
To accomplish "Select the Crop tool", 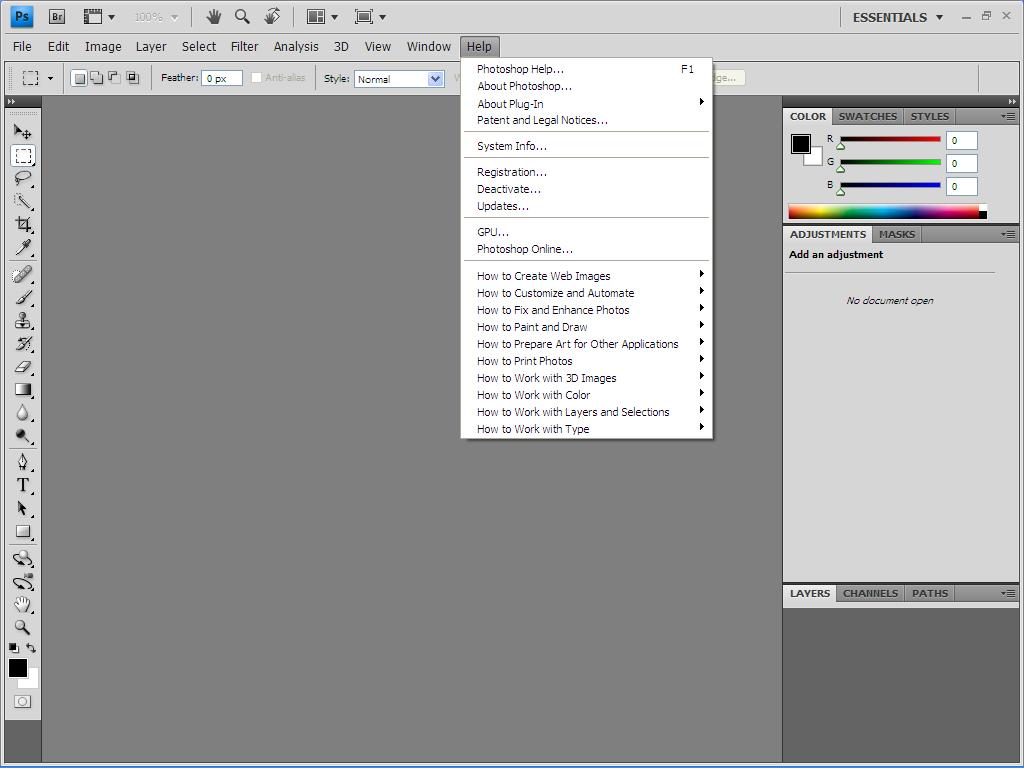I will coord(23,224).
